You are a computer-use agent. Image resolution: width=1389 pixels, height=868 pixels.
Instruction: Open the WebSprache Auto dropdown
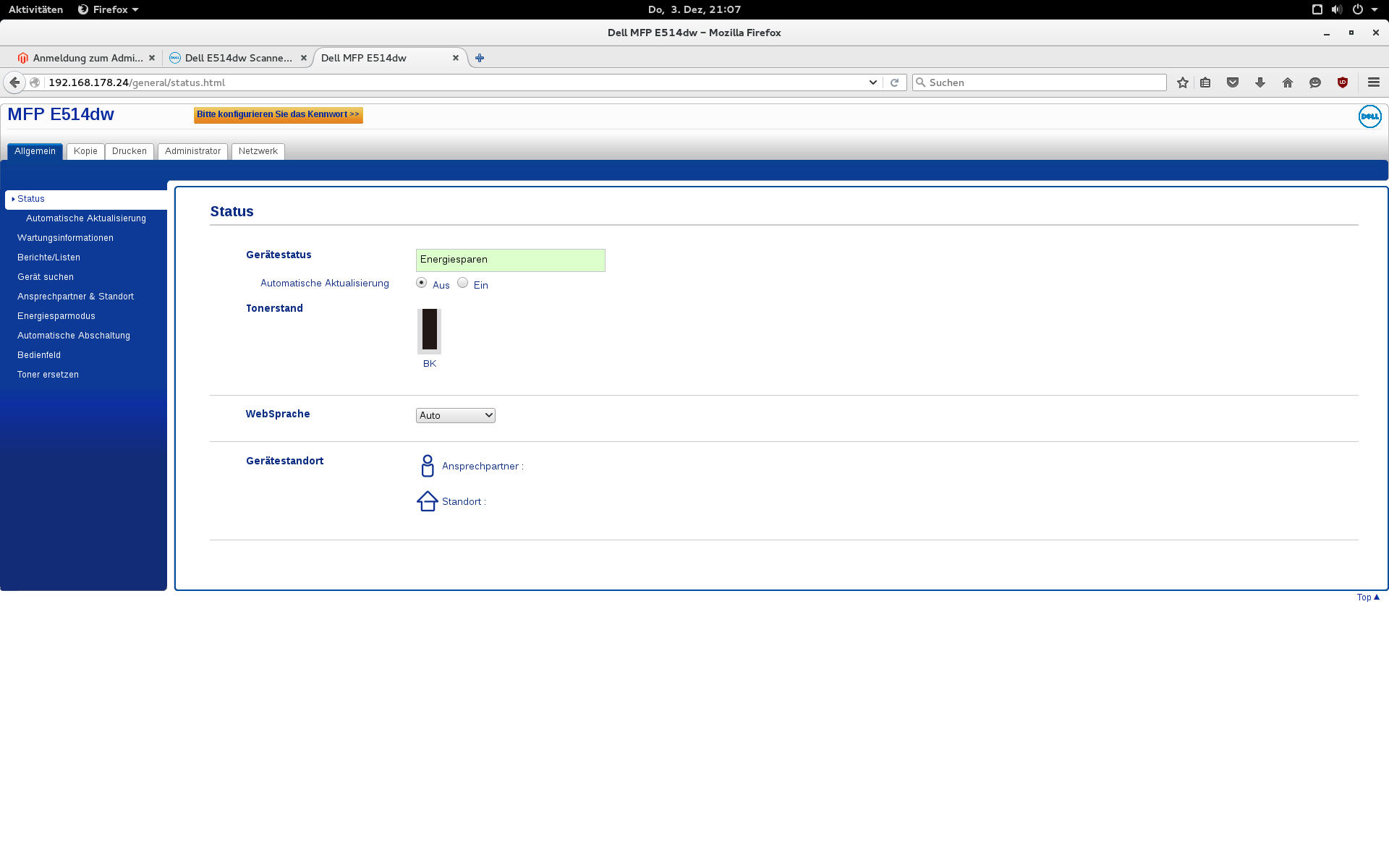[456, 415]
